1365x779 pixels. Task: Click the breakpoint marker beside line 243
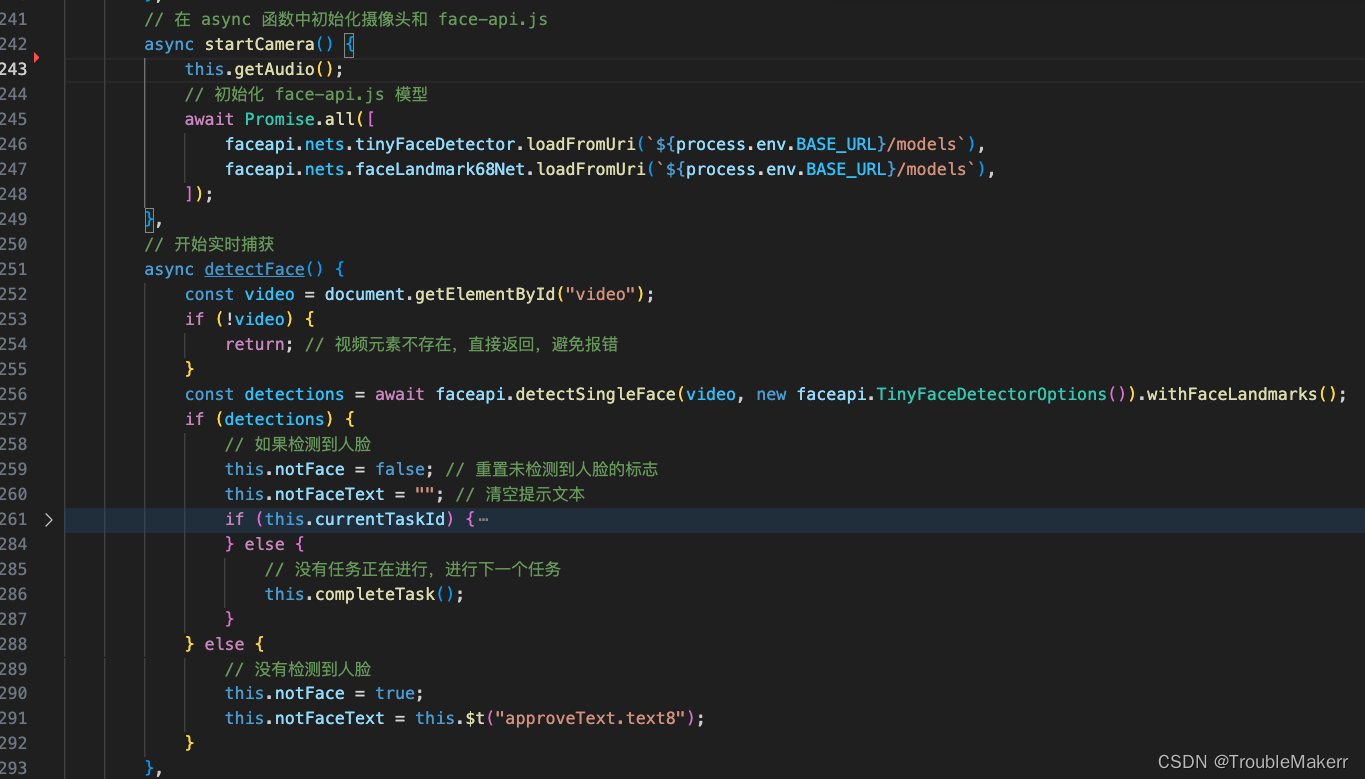click(x=36, y=58)
